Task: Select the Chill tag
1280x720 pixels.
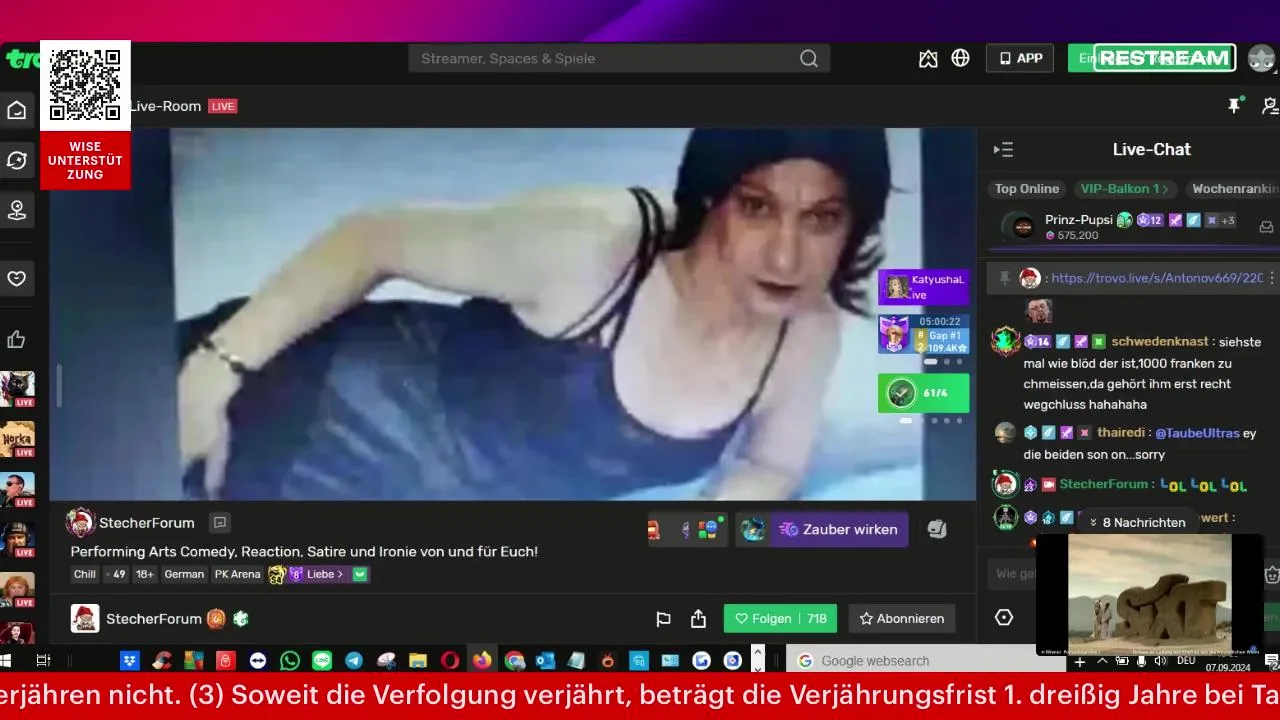Action: (85, 574)
